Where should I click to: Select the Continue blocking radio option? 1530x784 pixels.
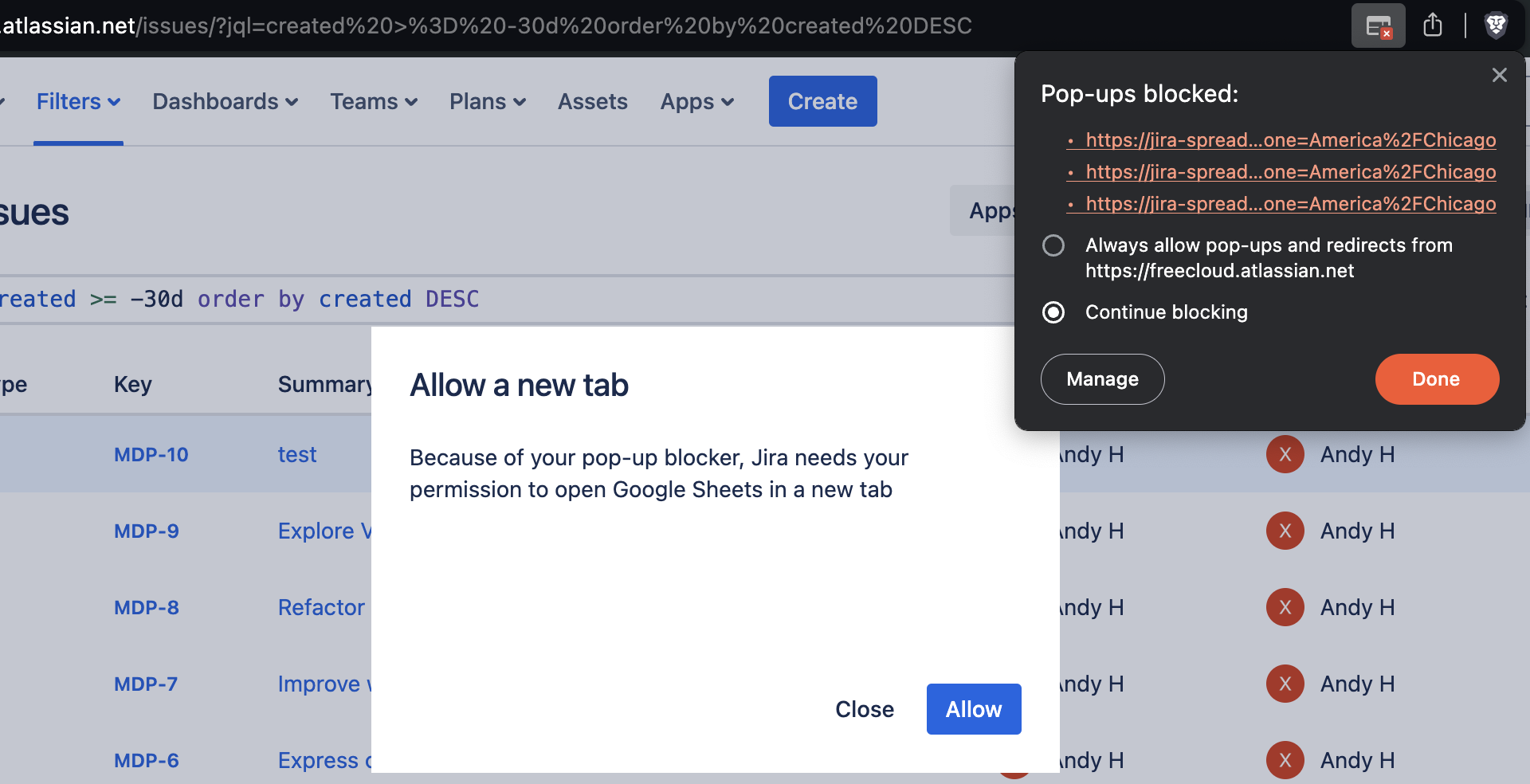click(x=1053, y=312)
